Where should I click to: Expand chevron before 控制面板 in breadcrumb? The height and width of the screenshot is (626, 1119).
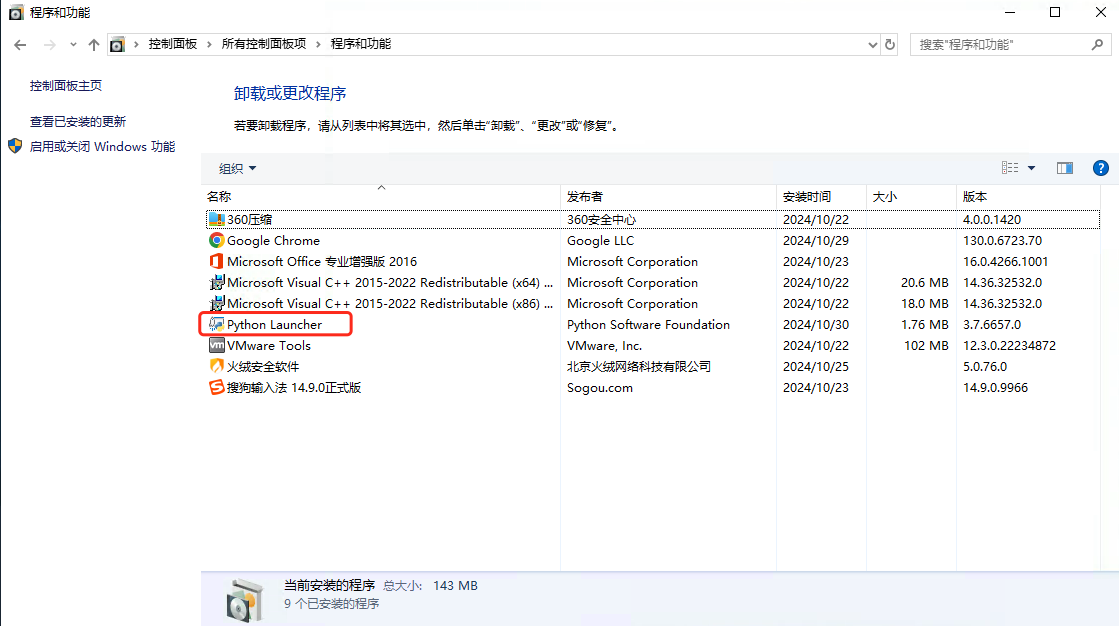click(x=136, y=44)
